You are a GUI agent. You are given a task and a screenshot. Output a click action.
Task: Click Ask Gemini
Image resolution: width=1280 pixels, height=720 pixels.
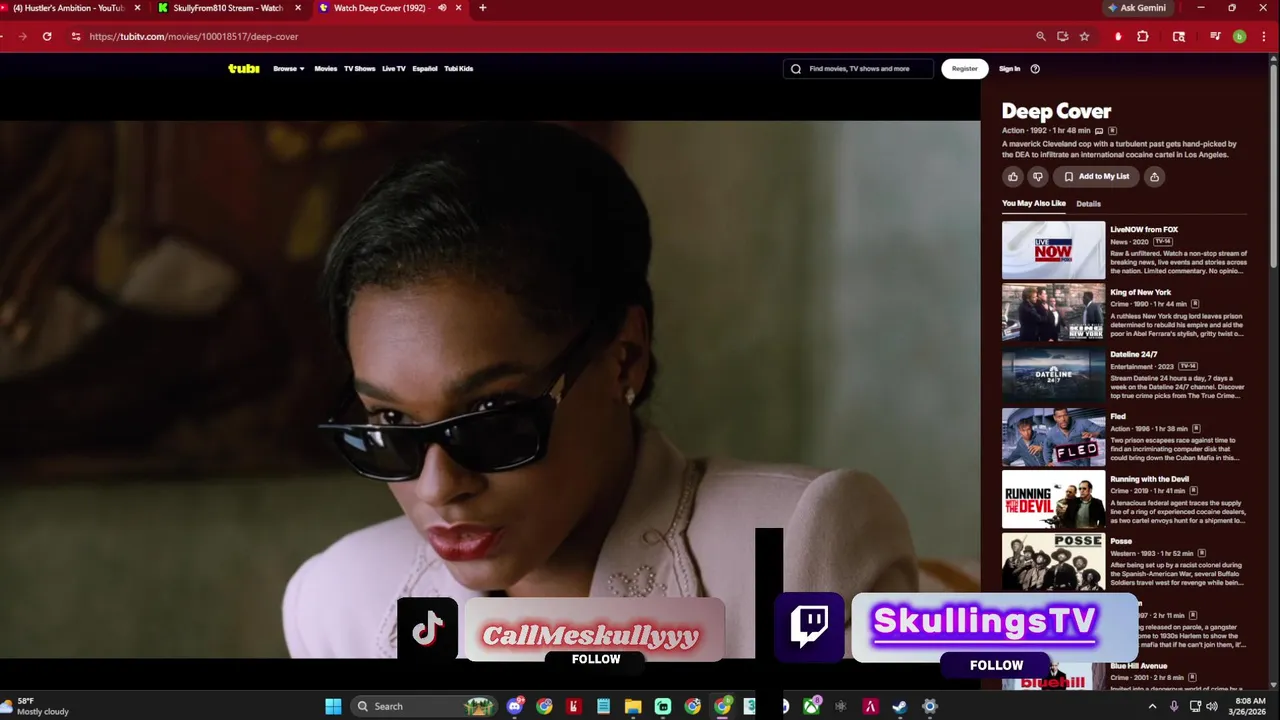1136,8
